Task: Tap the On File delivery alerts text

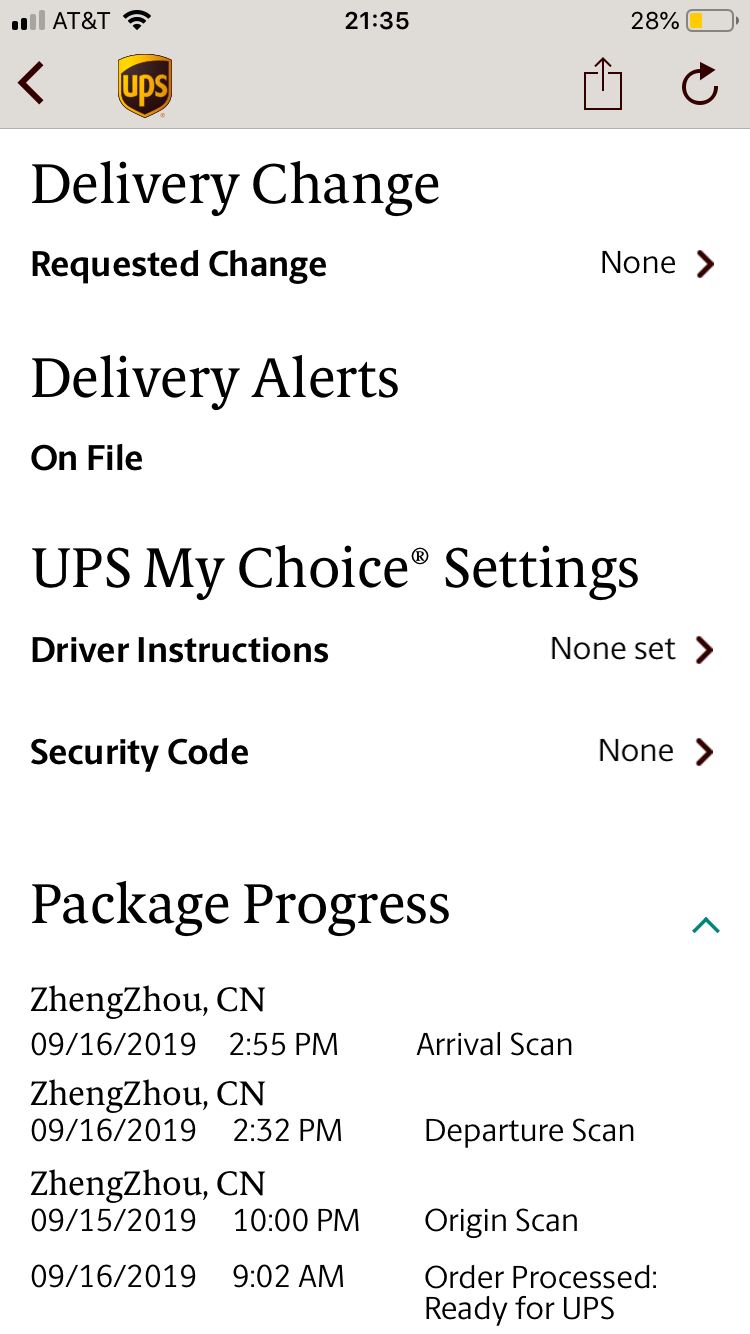Action: pyautogui.click(x=87, y=459)
